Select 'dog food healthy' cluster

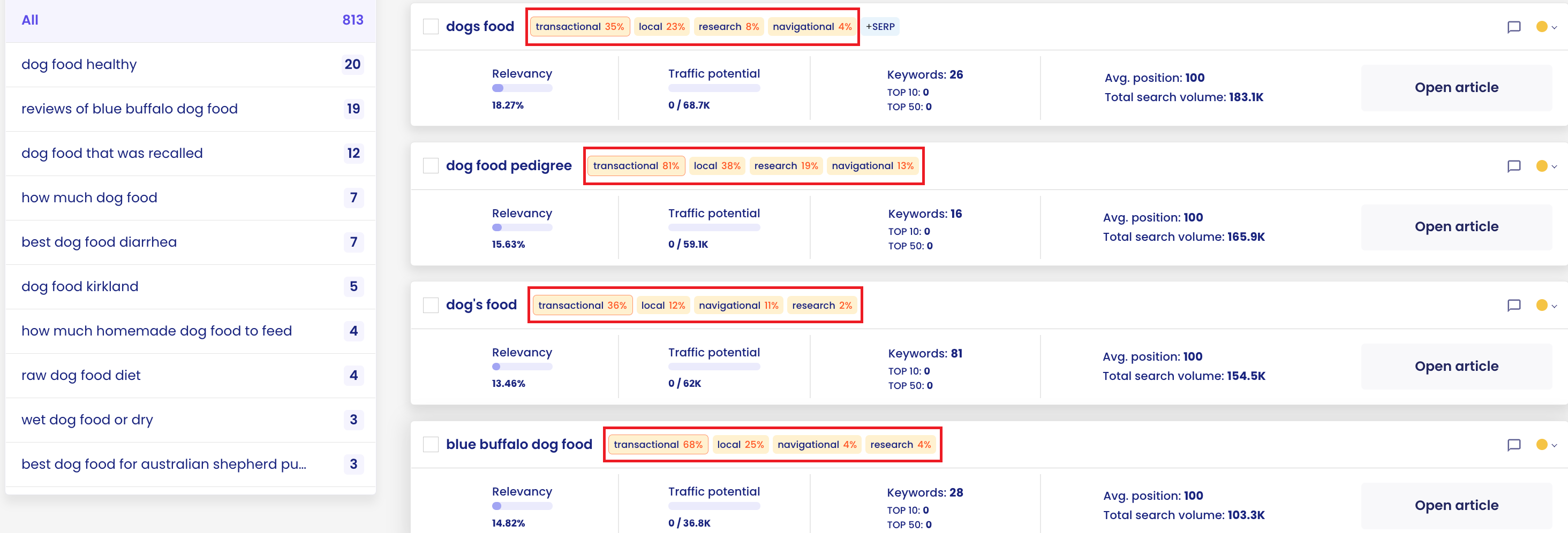click(x=191, y=65)
